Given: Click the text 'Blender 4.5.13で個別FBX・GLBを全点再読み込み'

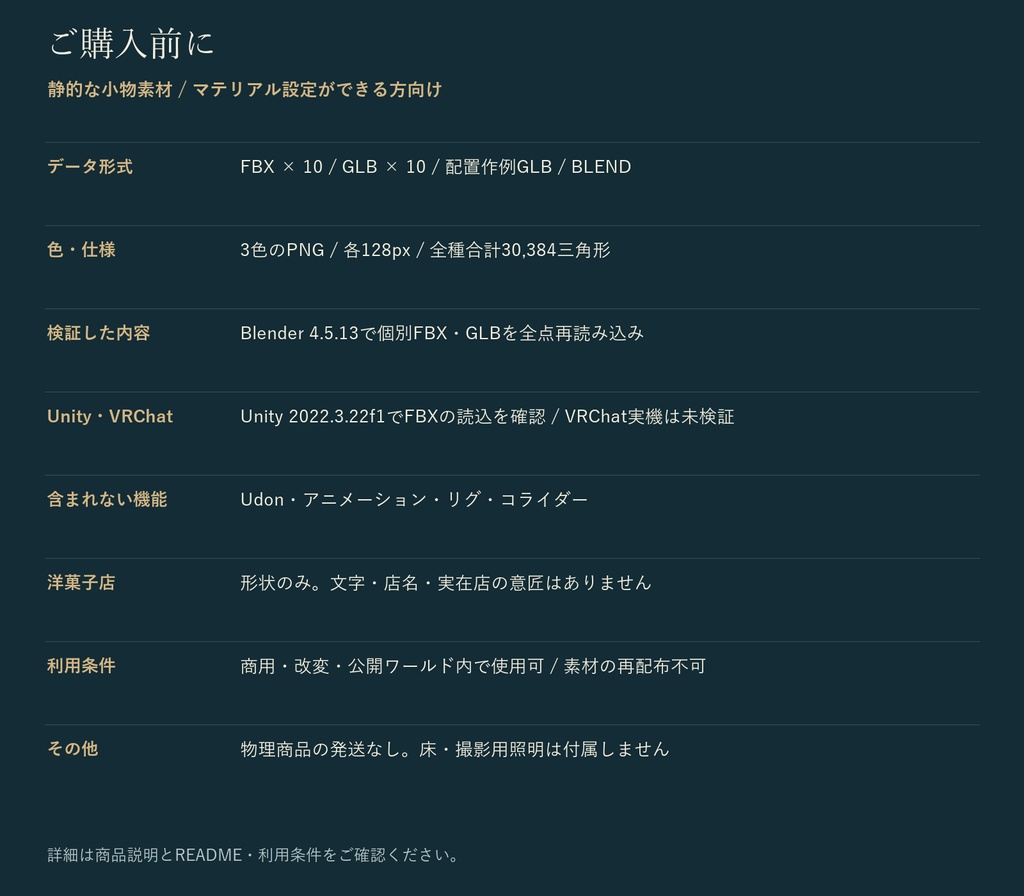Looking at the screenshot, I should 442,333.
